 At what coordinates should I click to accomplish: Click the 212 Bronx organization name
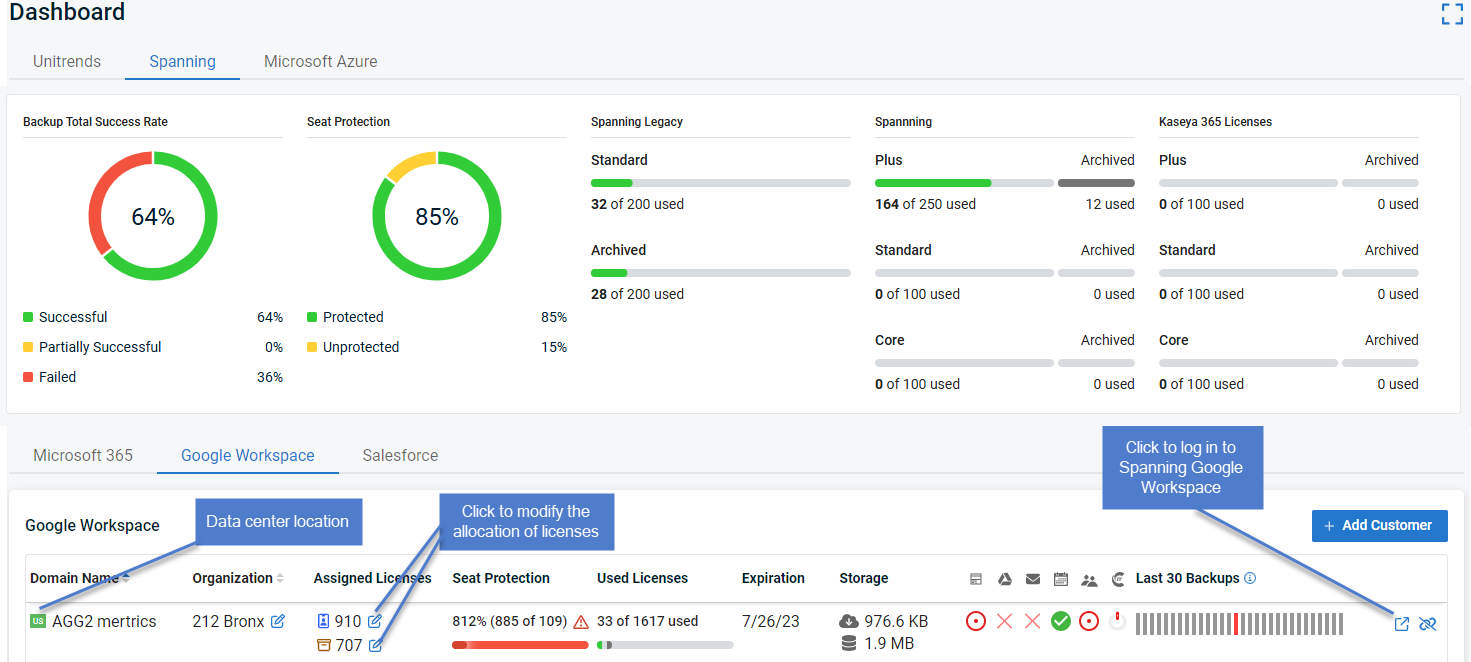tap(228, 621)
